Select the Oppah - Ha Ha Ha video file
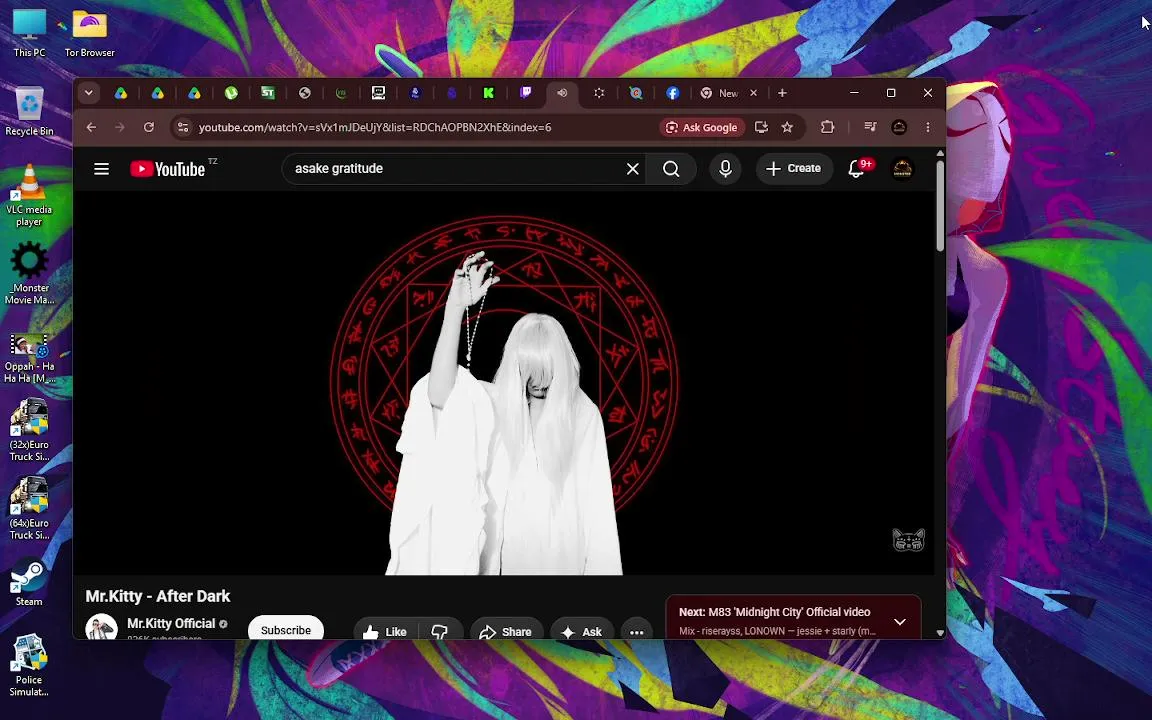Image resolution: width=1152 pixels, height=720 pixels. click(x=29, y=359)
